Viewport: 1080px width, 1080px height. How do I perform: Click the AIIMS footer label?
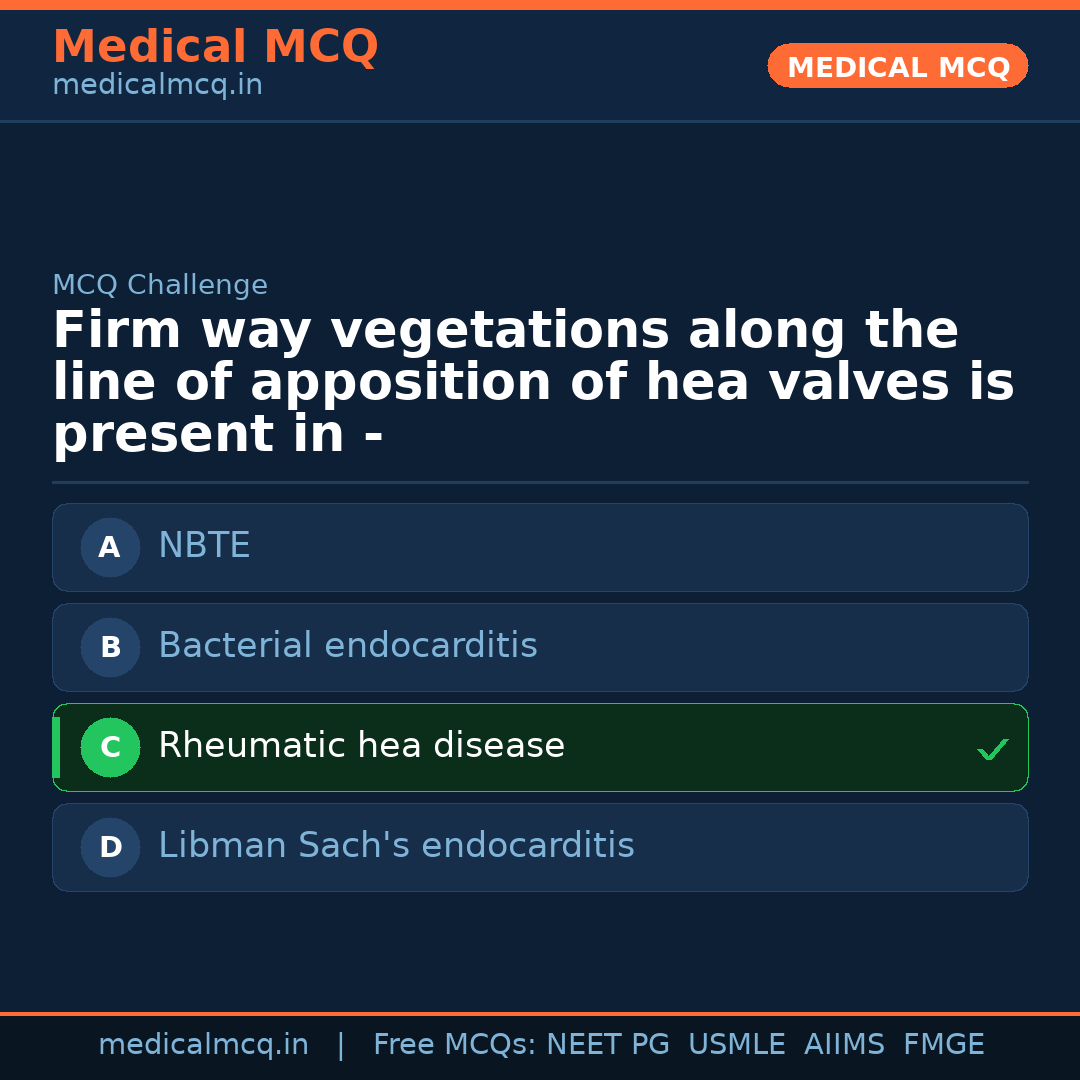pyautogui.click(x=844, y=1045)
